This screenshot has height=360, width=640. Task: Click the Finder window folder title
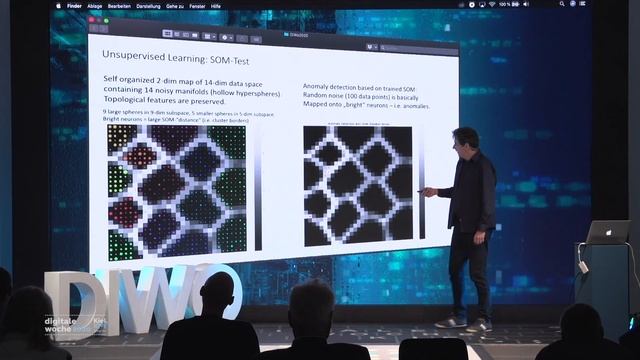point(297,35)
